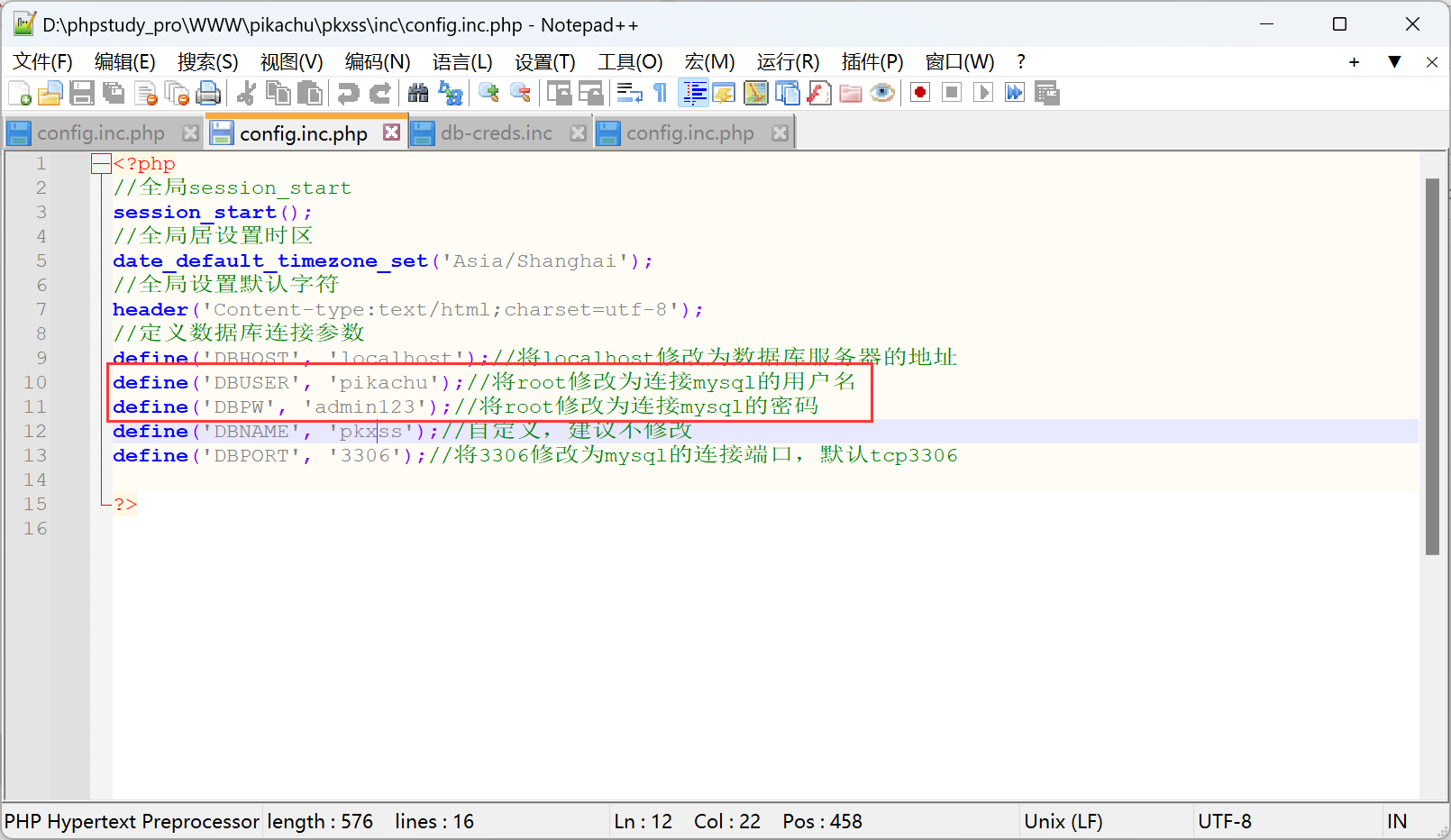This screenshot has height=840, width=1451.
Task: Click the vertical scrollbar thumb
Action: pyautogui.click(x=1432, y=367)
